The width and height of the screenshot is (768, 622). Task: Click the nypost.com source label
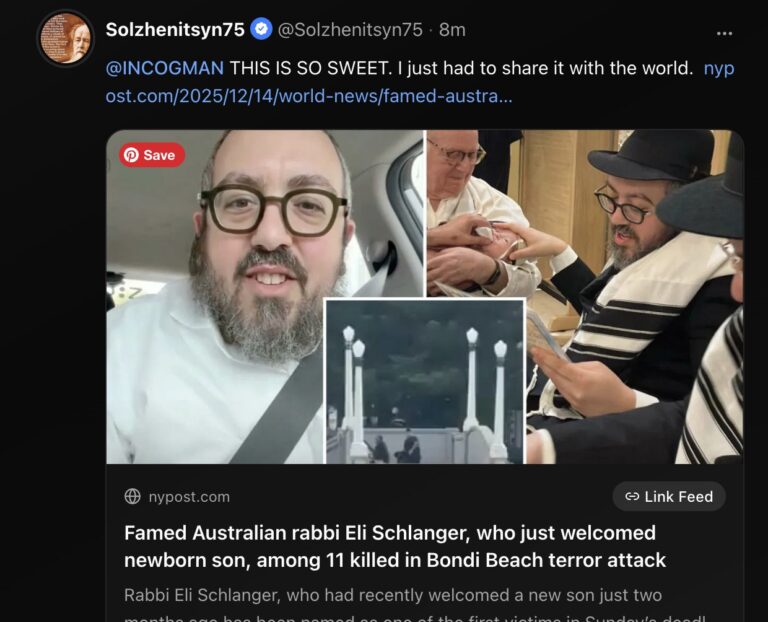click(x=189, y=497)
